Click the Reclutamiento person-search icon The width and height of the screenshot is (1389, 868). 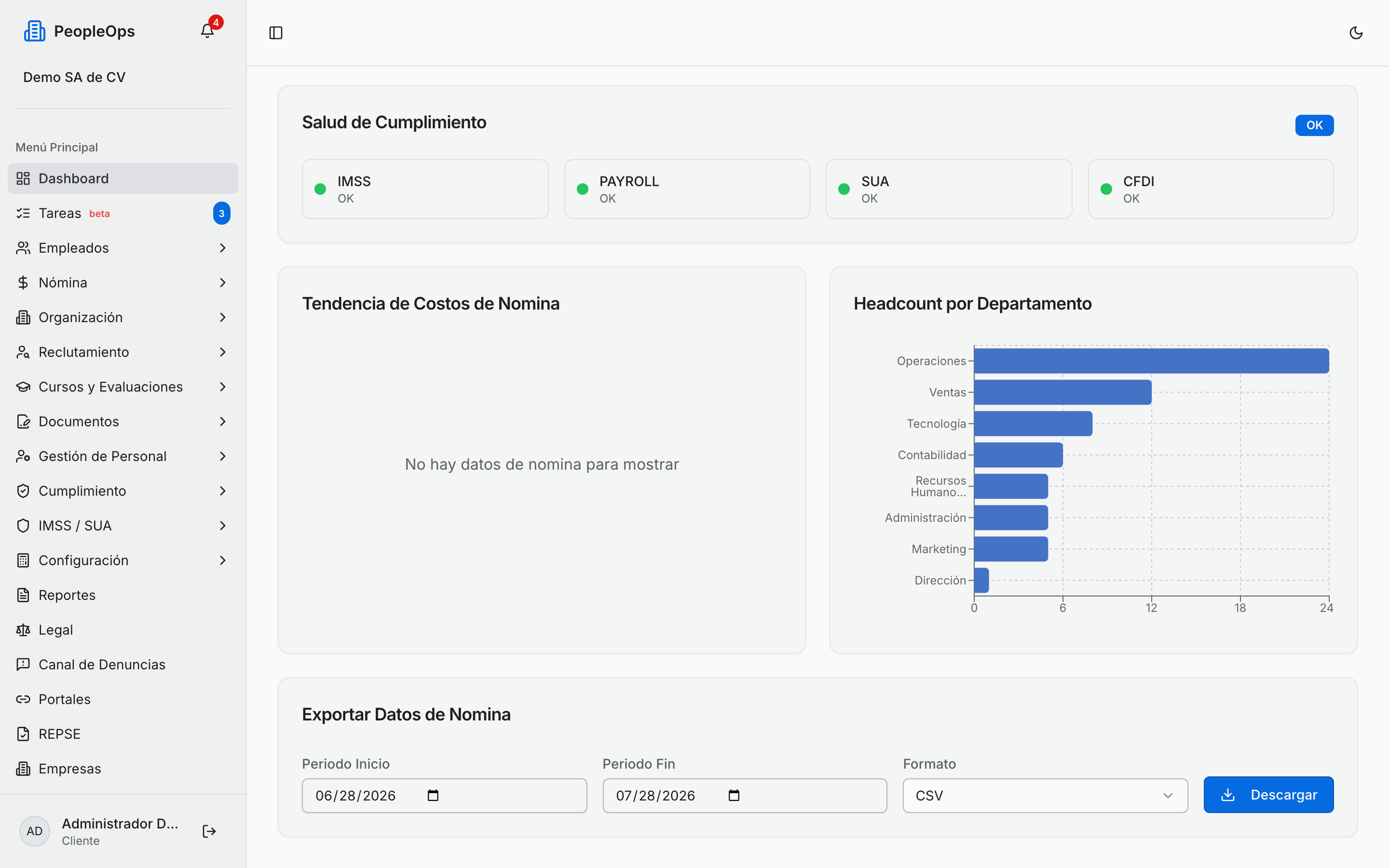coord(23,352)
